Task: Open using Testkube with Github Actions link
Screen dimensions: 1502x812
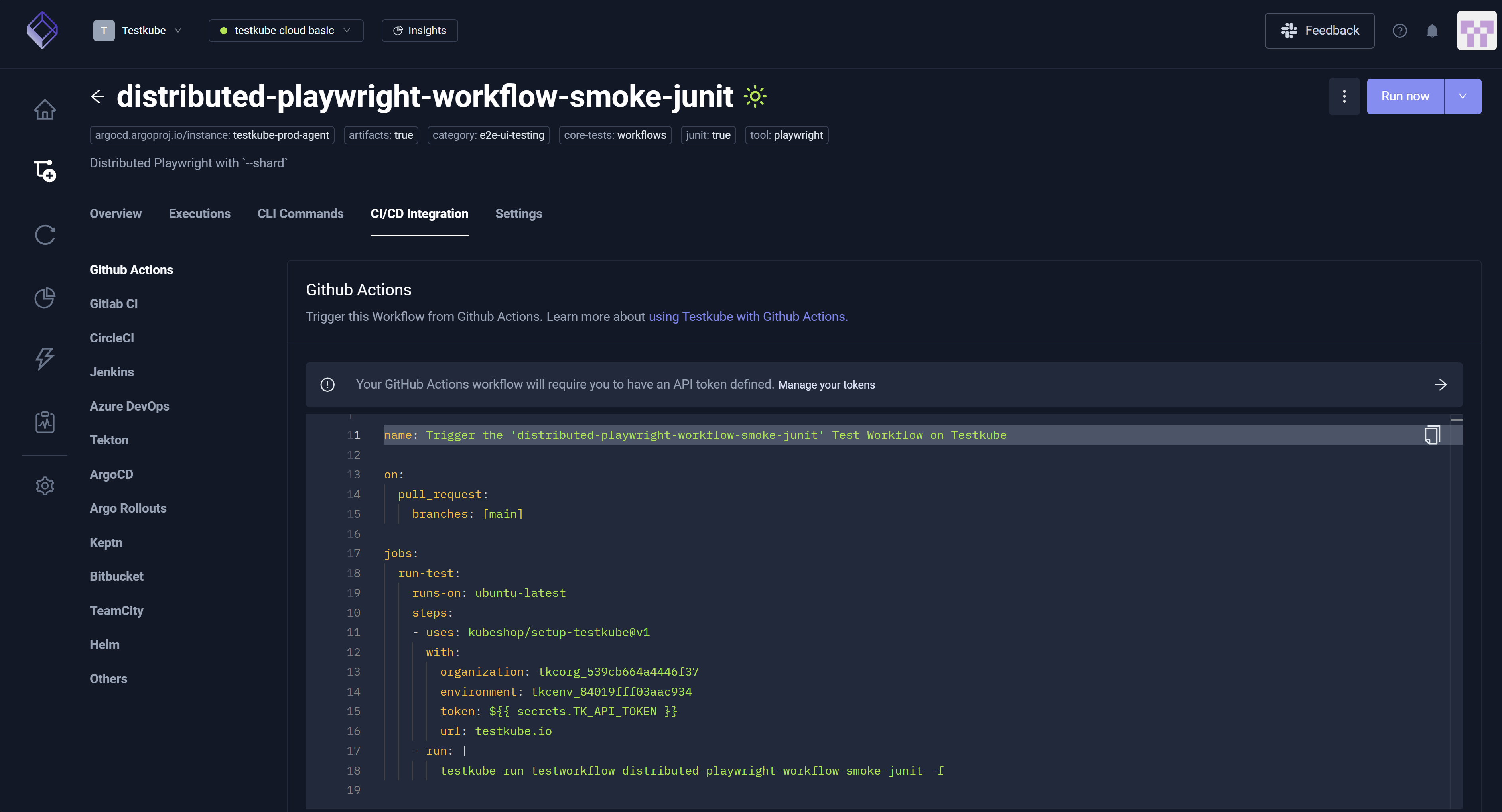Action: (747, 317)
